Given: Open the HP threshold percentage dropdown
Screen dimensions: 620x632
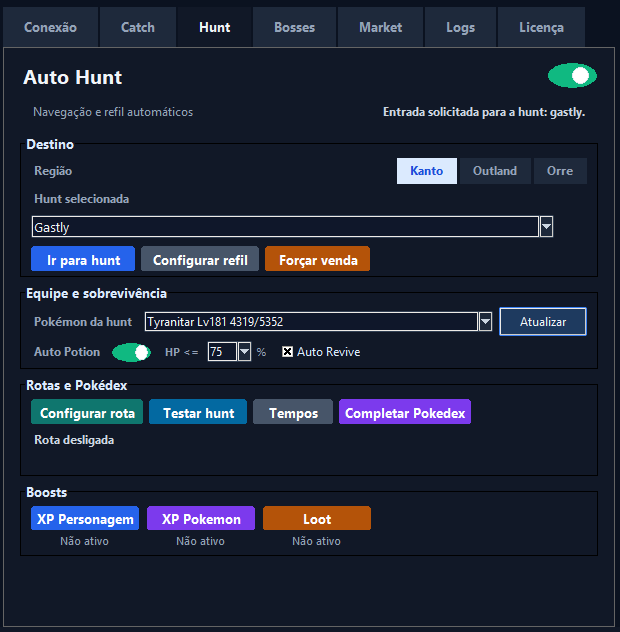Looking at the screenshot, I should pos(244,352).
